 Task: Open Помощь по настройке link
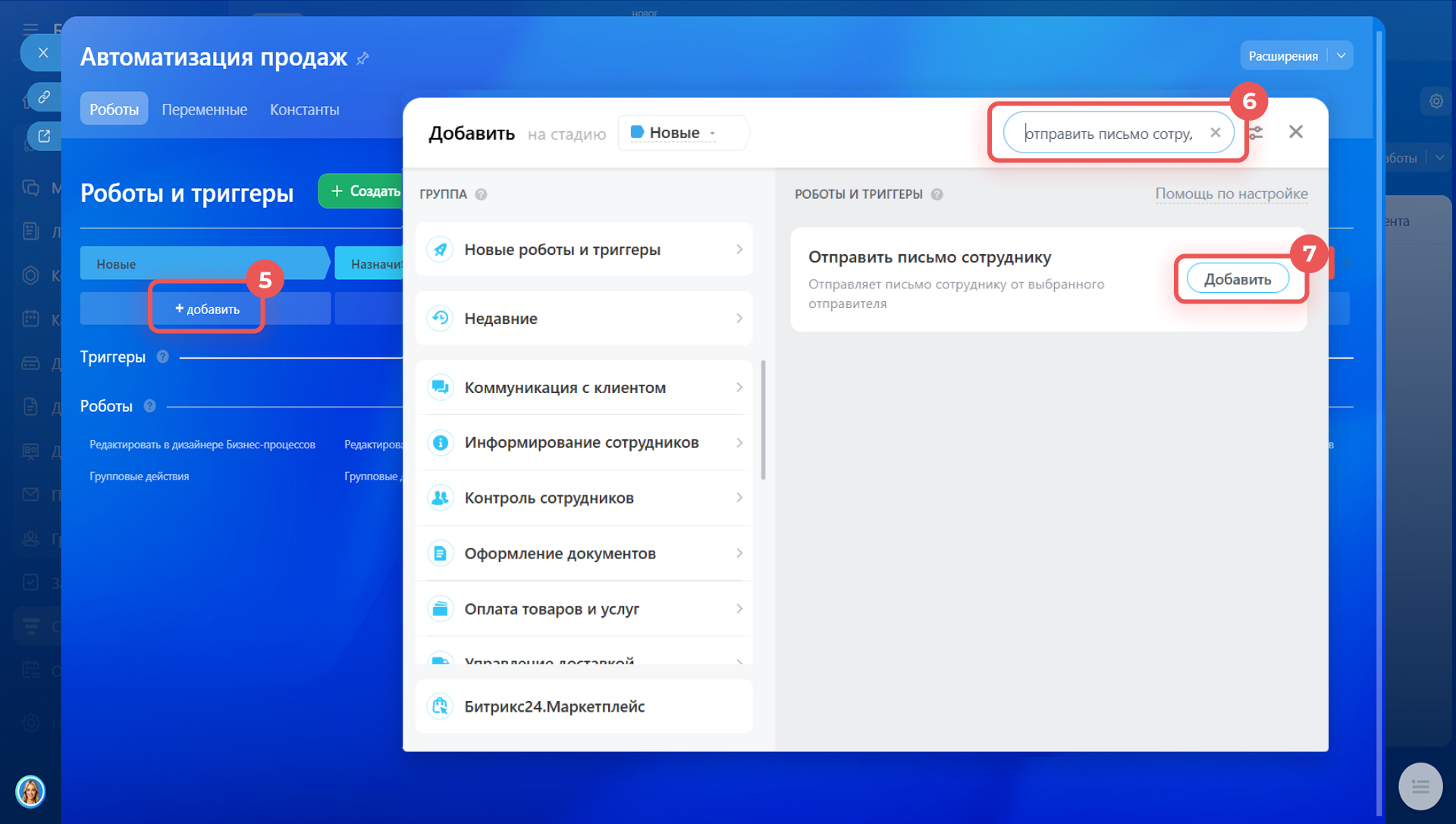point(1231,193)
